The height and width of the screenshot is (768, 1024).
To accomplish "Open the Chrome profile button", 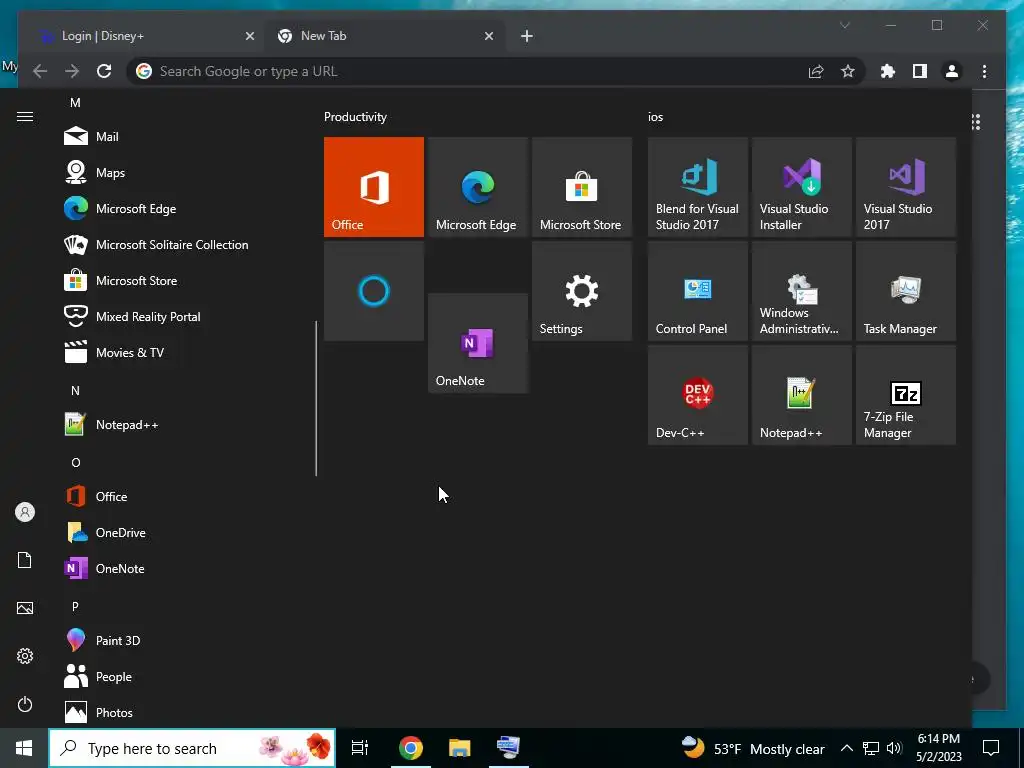I will [952, 71].
